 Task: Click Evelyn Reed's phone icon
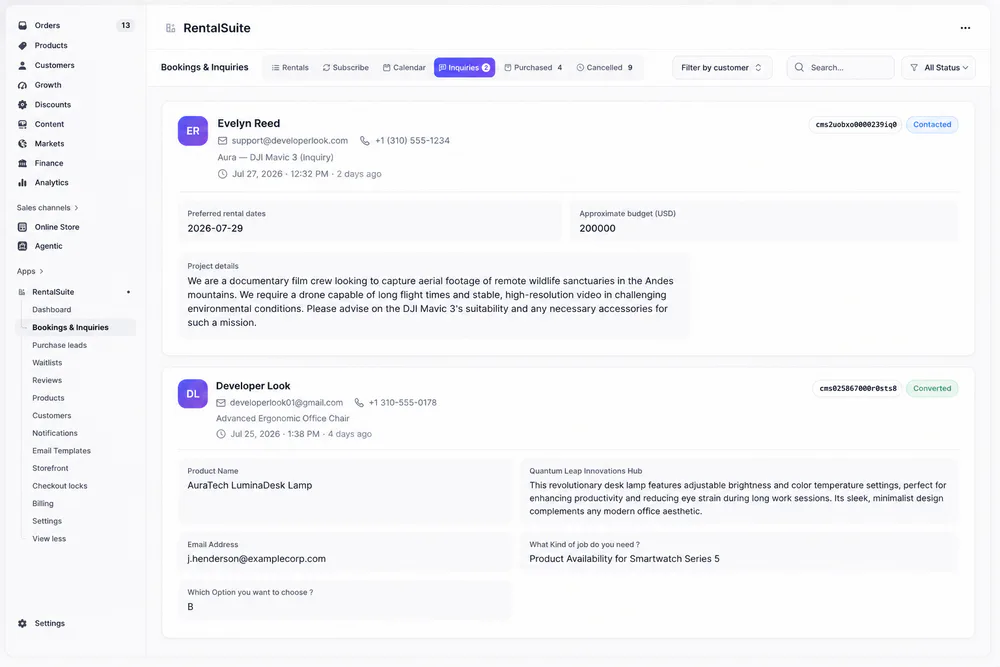coord(365,140)
